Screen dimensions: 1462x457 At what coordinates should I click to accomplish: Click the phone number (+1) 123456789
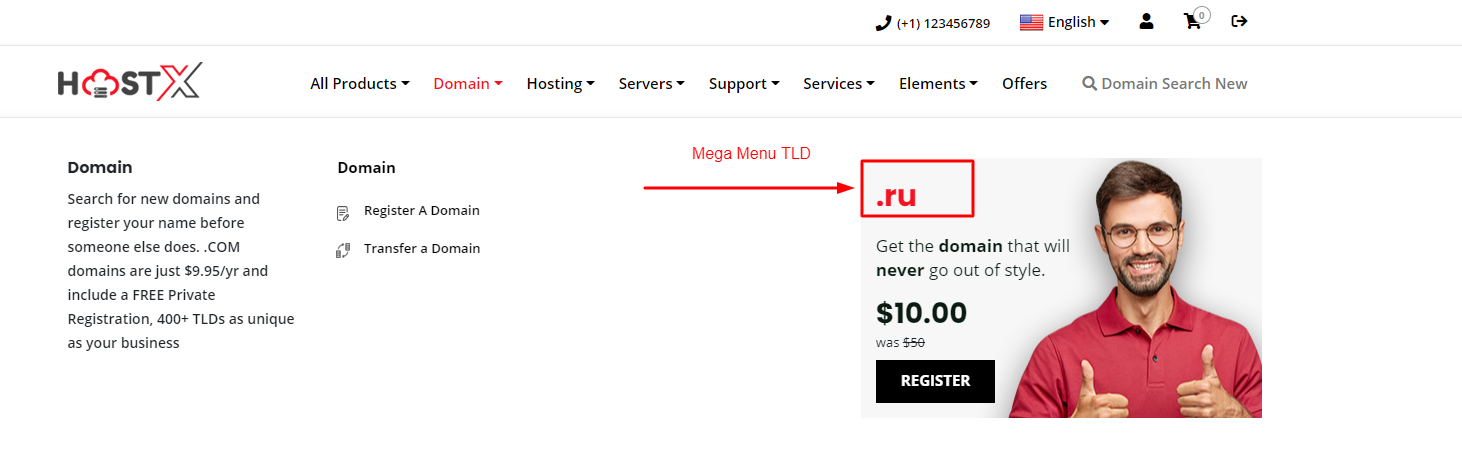point(943,23)
